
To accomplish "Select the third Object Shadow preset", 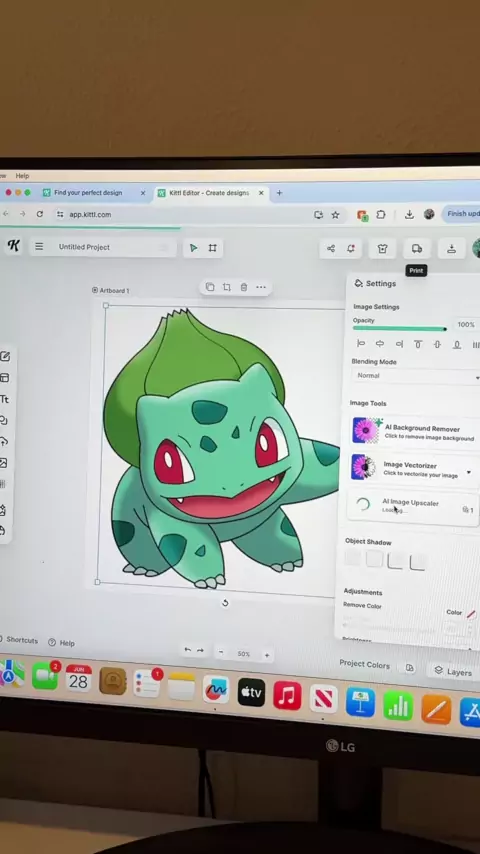I will tap(395, 560).
